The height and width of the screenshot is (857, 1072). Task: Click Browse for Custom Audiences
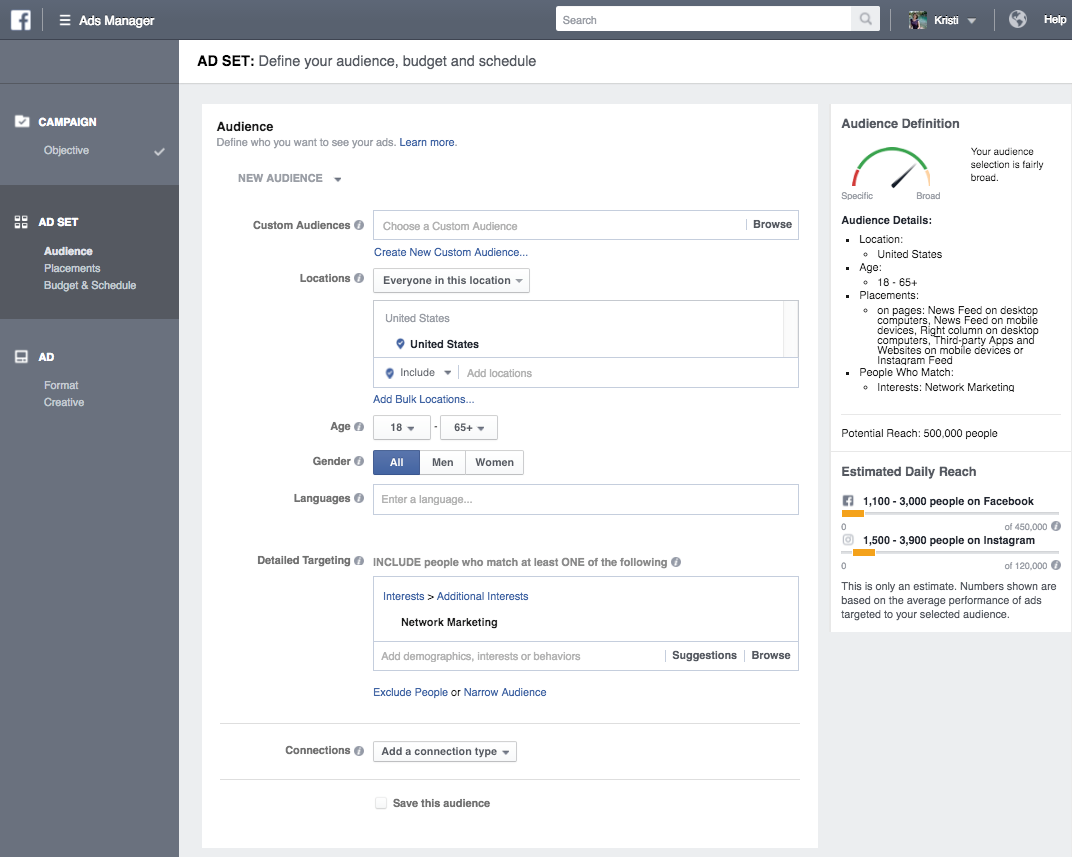(773, 224)
